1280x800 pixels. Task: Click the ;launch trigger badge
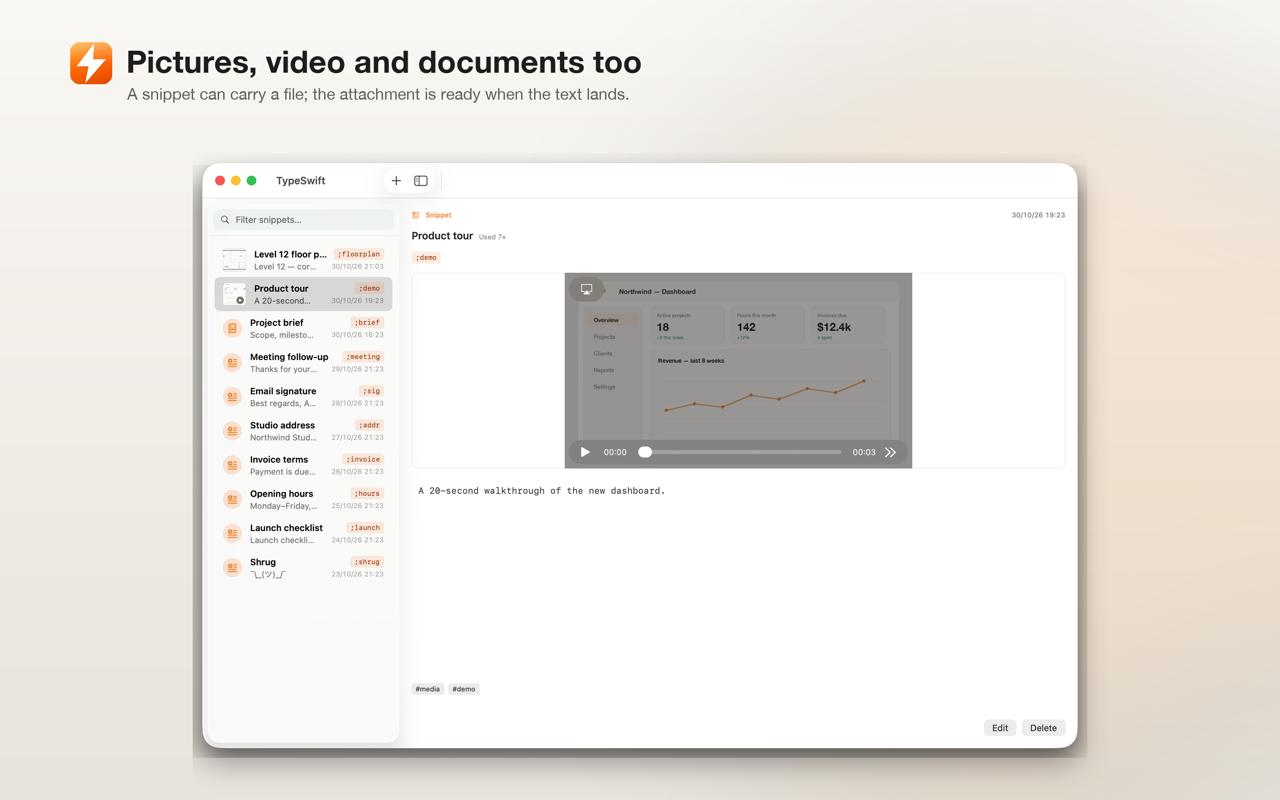tap(365, 527)
